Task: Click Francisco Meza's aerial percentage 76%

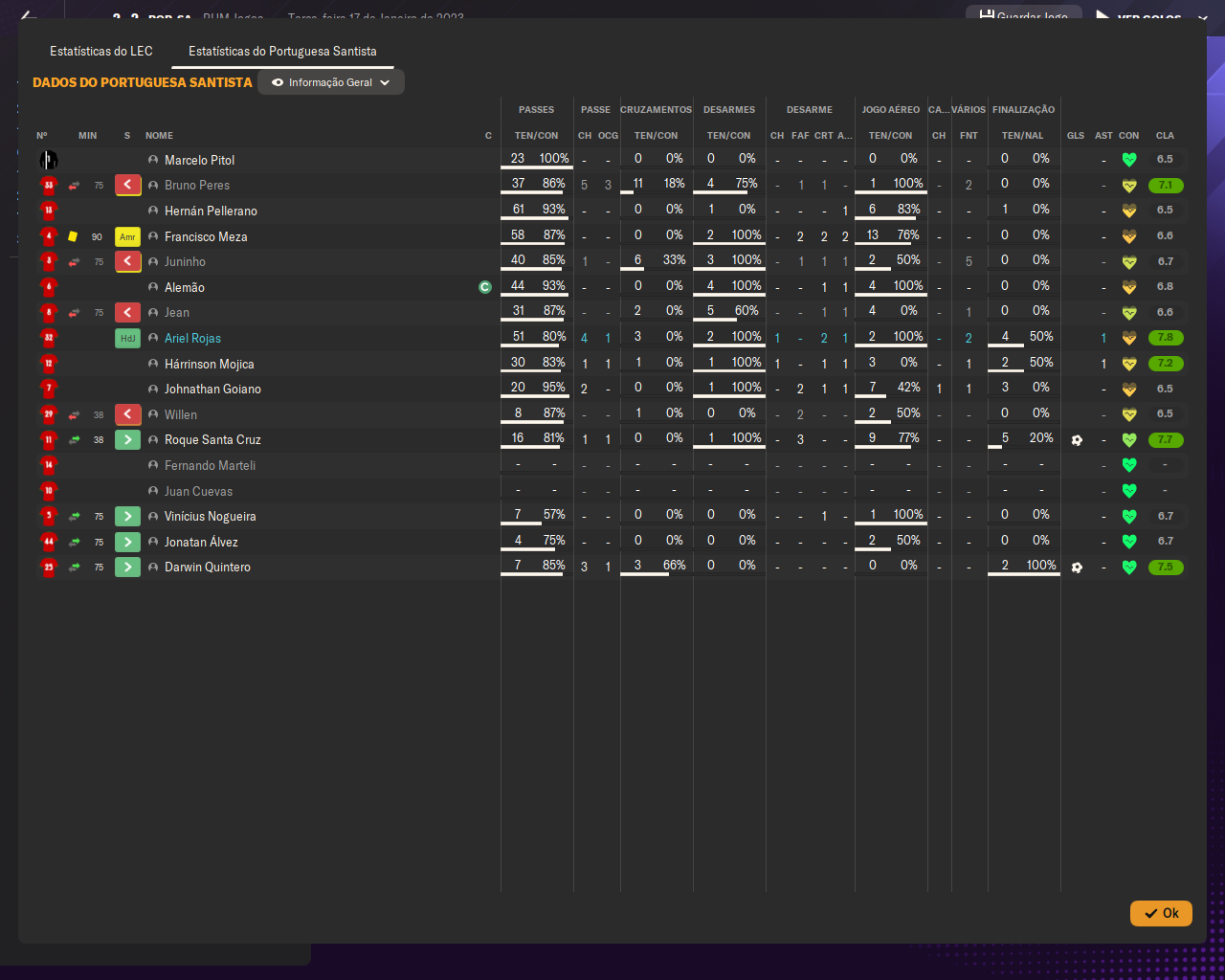Action: (908, 234)
